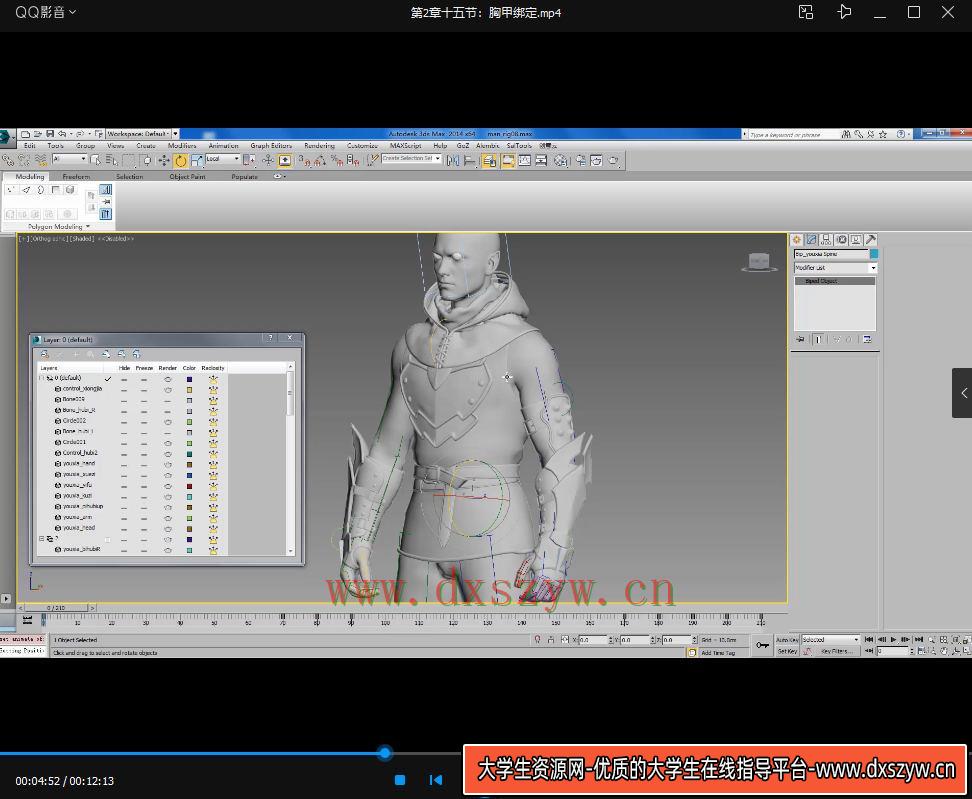The width and height of the screenshot is (972, 799).
Task: Open the Workspace: Default dropdown
Action: point(142,134)
